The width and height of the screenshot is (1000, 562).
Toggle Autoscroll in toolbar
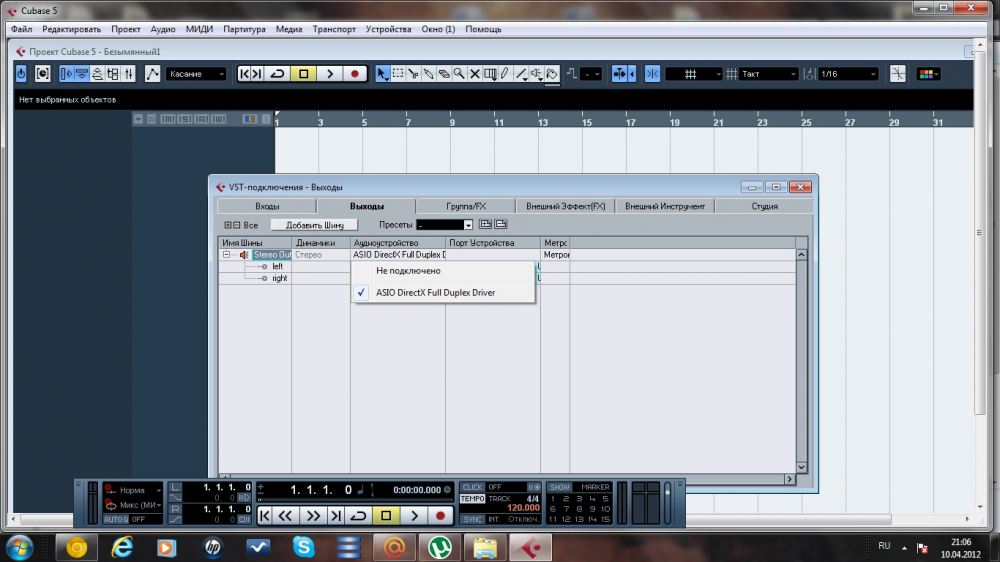point(619,74)
